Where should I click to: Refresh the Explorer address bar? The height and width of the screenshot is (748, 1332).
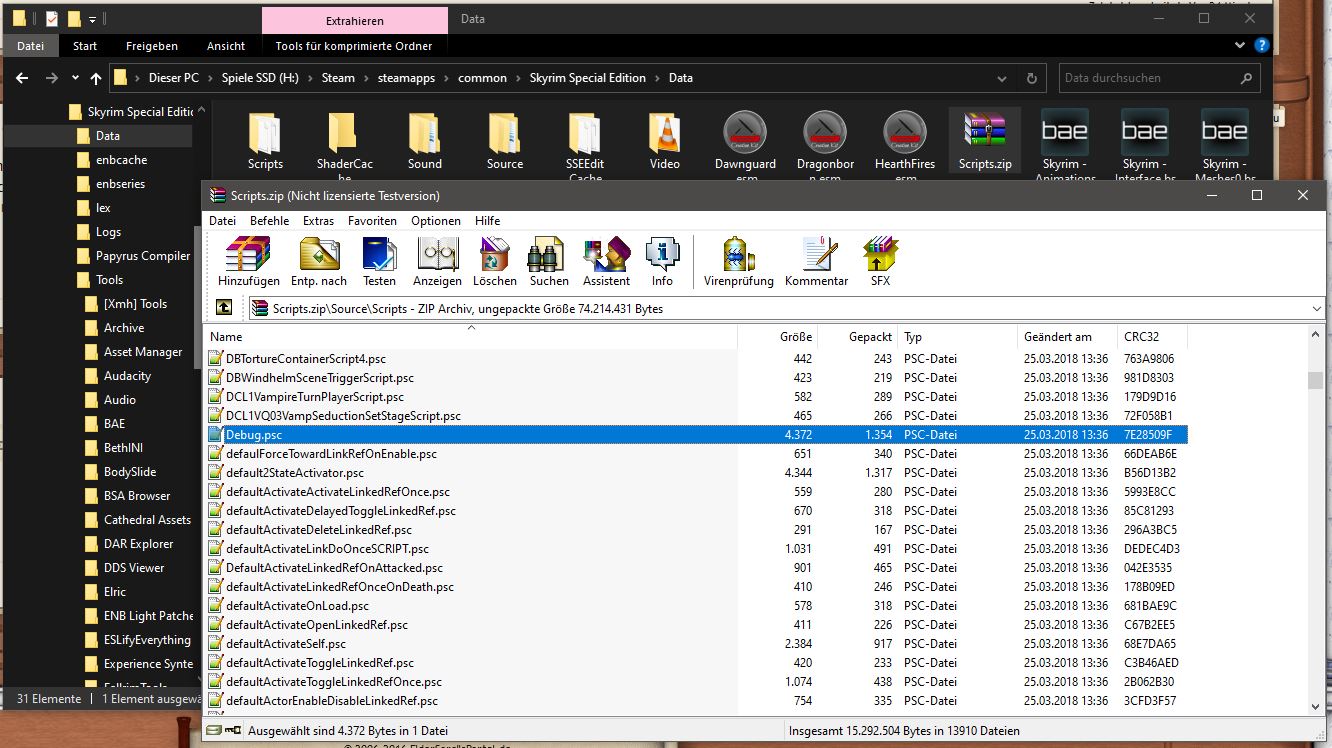coord(1032,78)
